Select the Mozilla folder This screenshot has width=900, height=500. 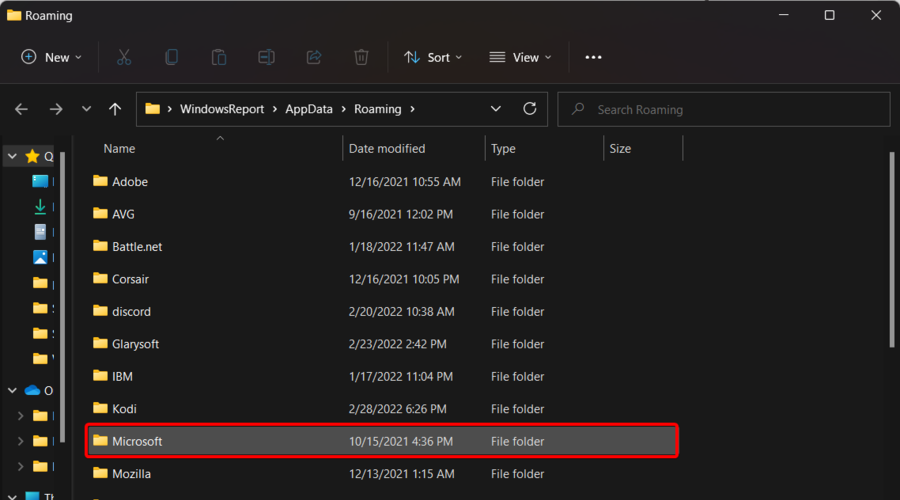pos(382,474)
